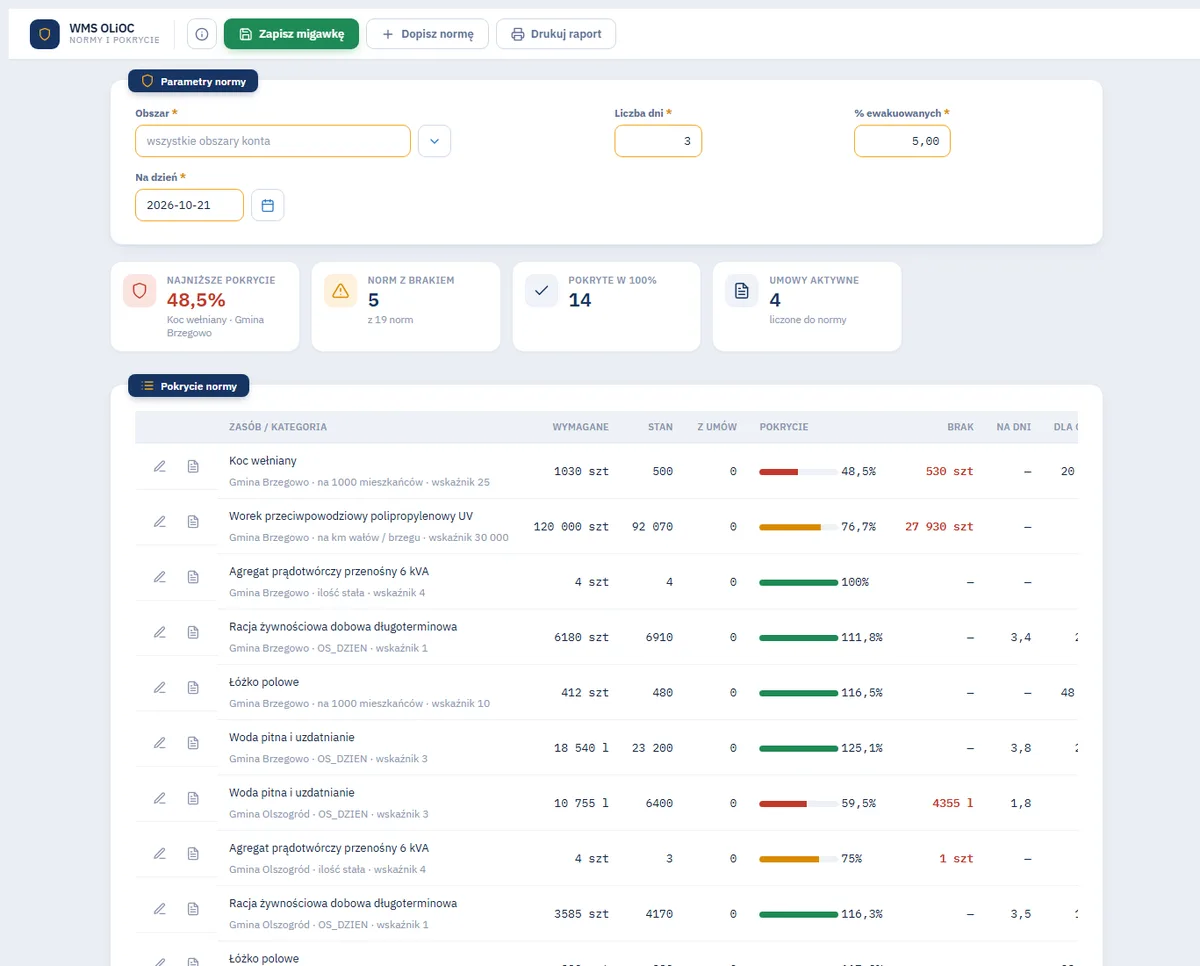The width and height of the screenshot is (1200, 966).
Task: Click the Liczba dni field
Action: (x=658, y=141)
